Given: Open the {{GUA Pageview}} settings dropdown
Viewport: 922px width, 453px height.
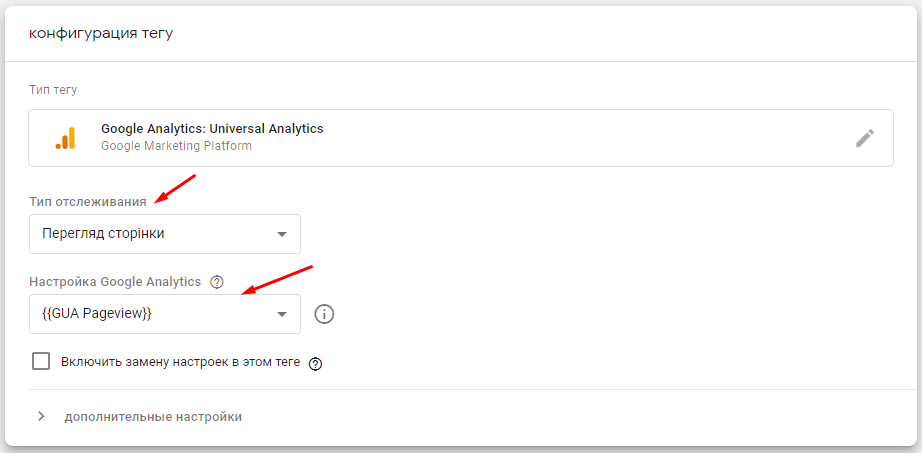Looking at the screenshot, I should coord(150,314).
